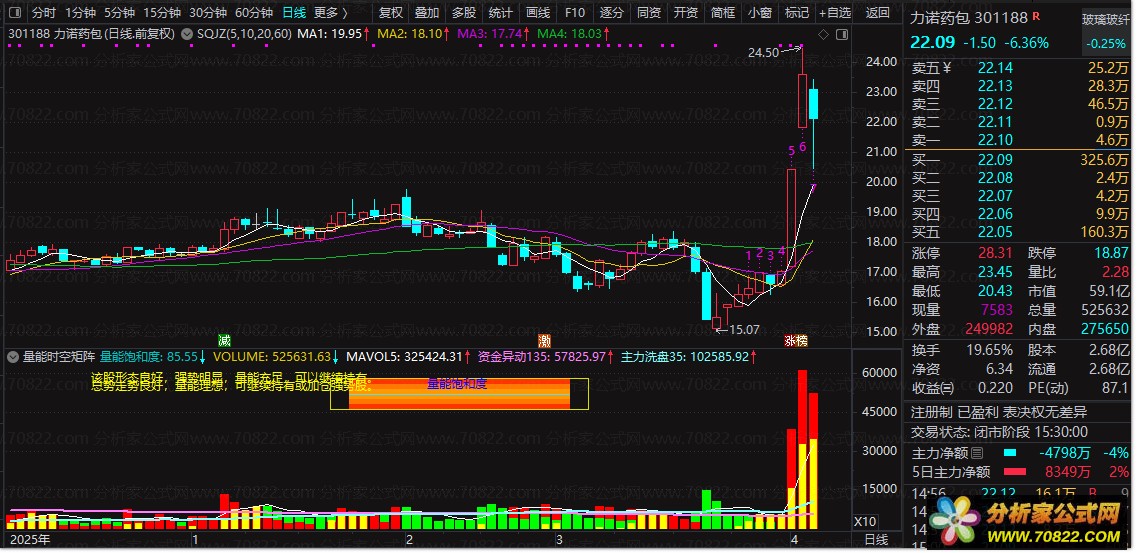Click the 涨榜 signal marker

click(x=796, y=340)
